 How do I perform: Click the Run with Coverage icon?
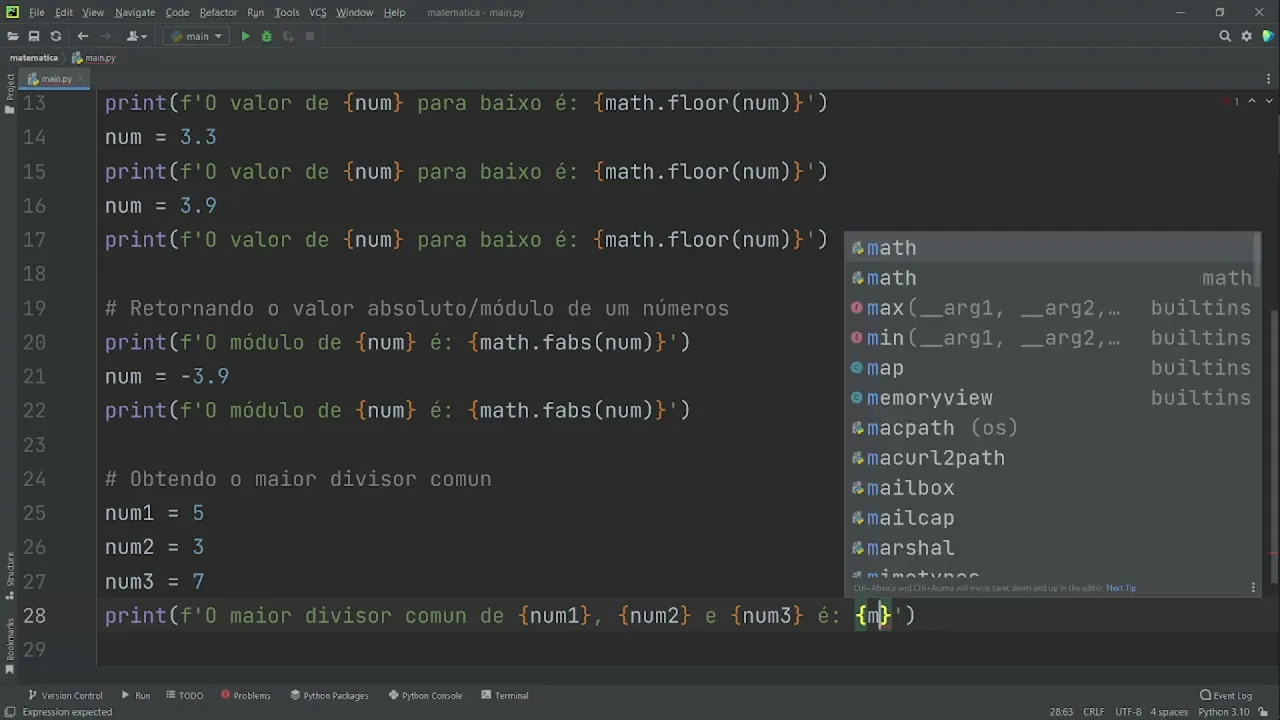pyautogui.click(x=289, y=36)
